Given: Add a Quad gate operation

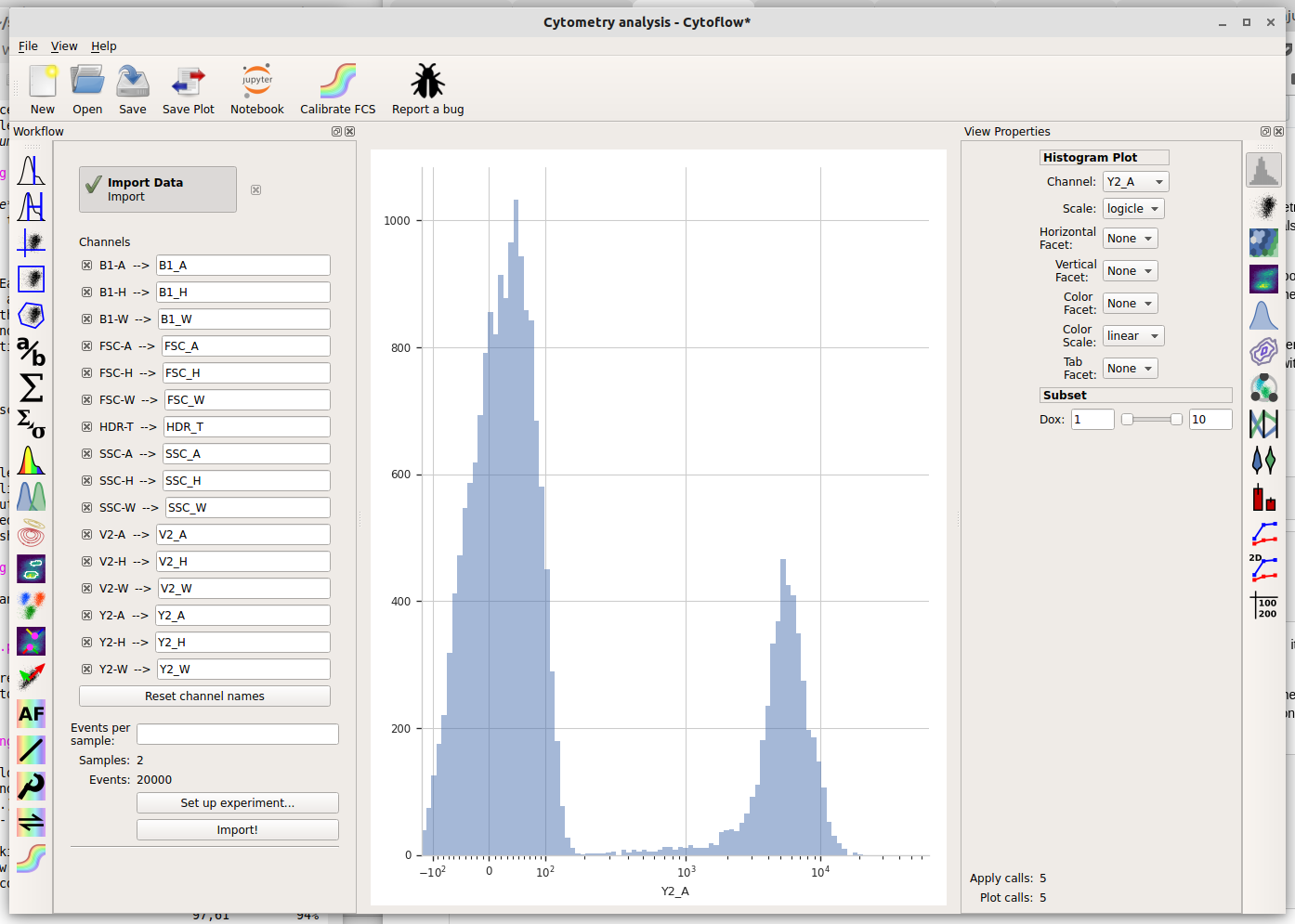Looking at the screenshot, I should click(x=31, y=243).
